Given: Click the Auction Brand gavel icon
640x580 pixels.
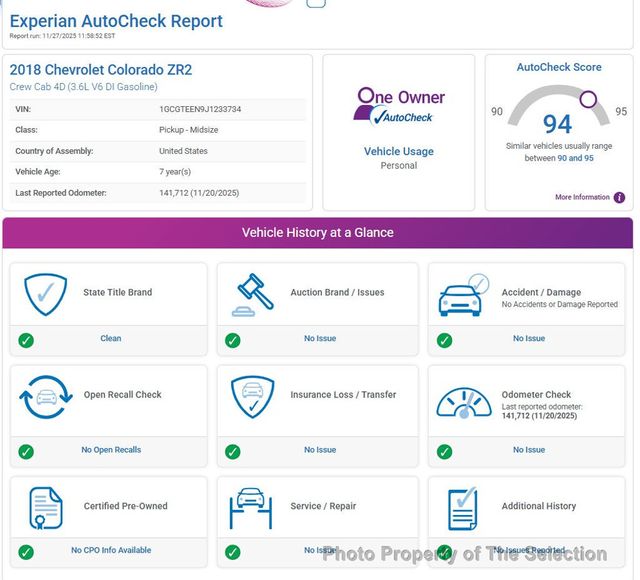Looking at the screenshot, I should [255, 293].
